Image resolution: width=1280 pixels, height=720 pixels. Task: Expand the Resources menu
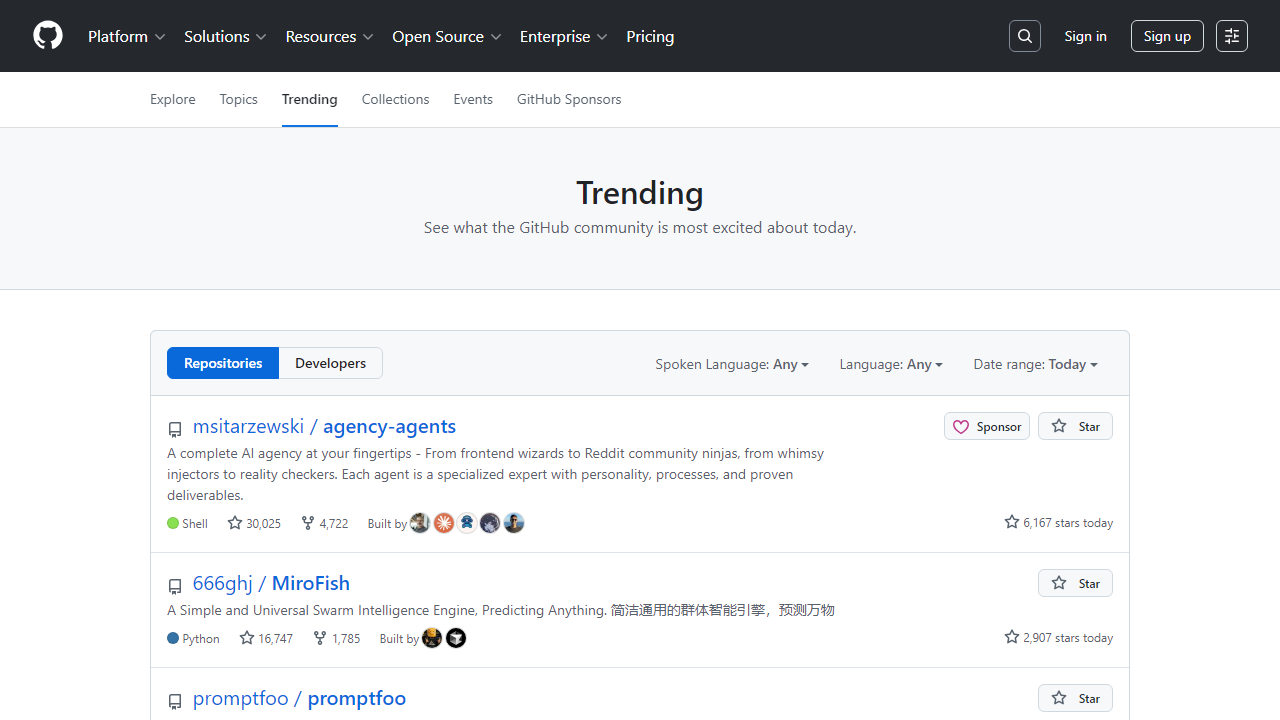pyautogui.click(x=330, y=36)
